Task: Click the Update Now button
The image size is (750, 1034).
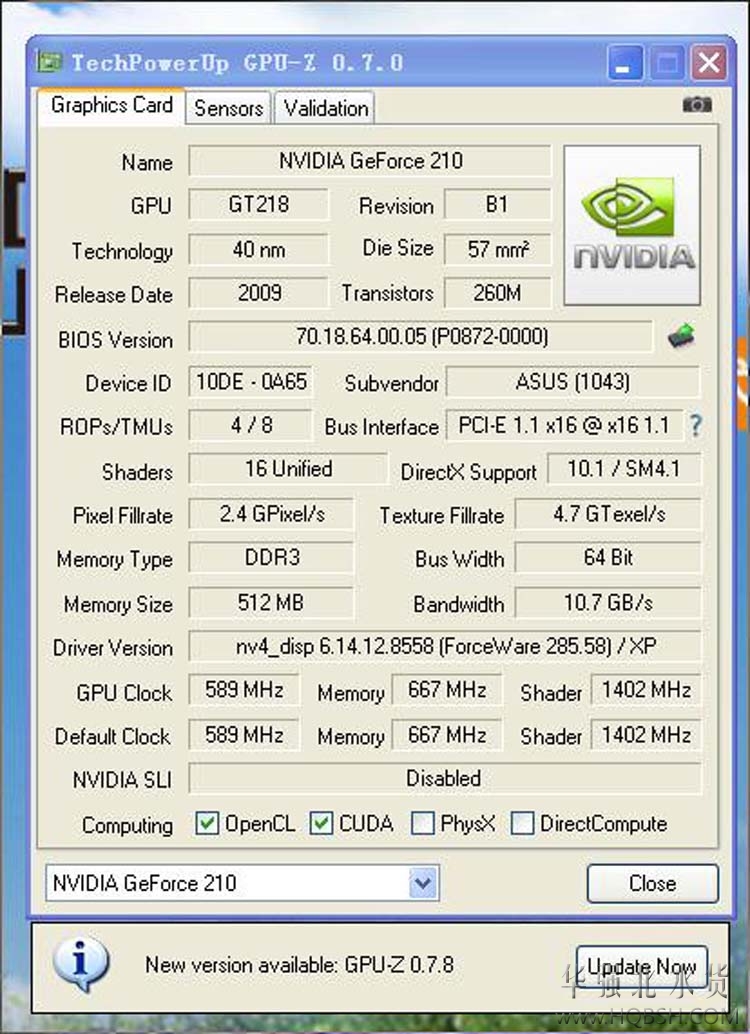Action: 641,967
